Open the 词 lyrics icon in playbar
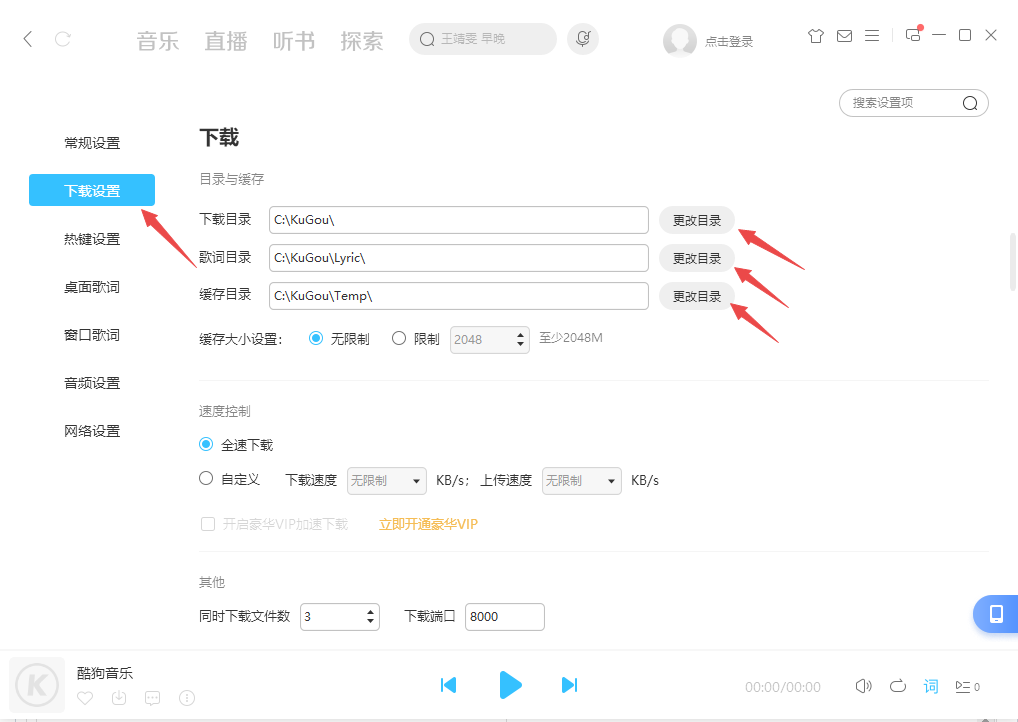 coord(931,686)
